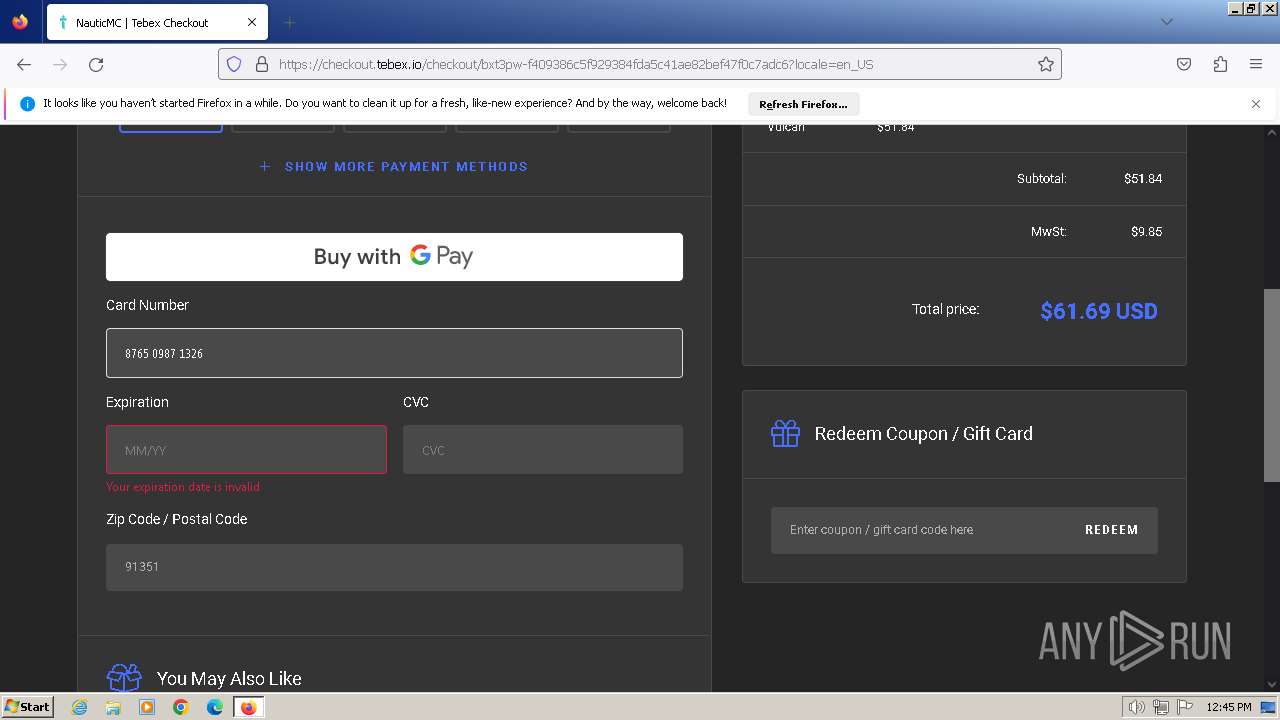1280x720 pixels.
Task: Open the network tray icon
Action: coord(1161,707)
